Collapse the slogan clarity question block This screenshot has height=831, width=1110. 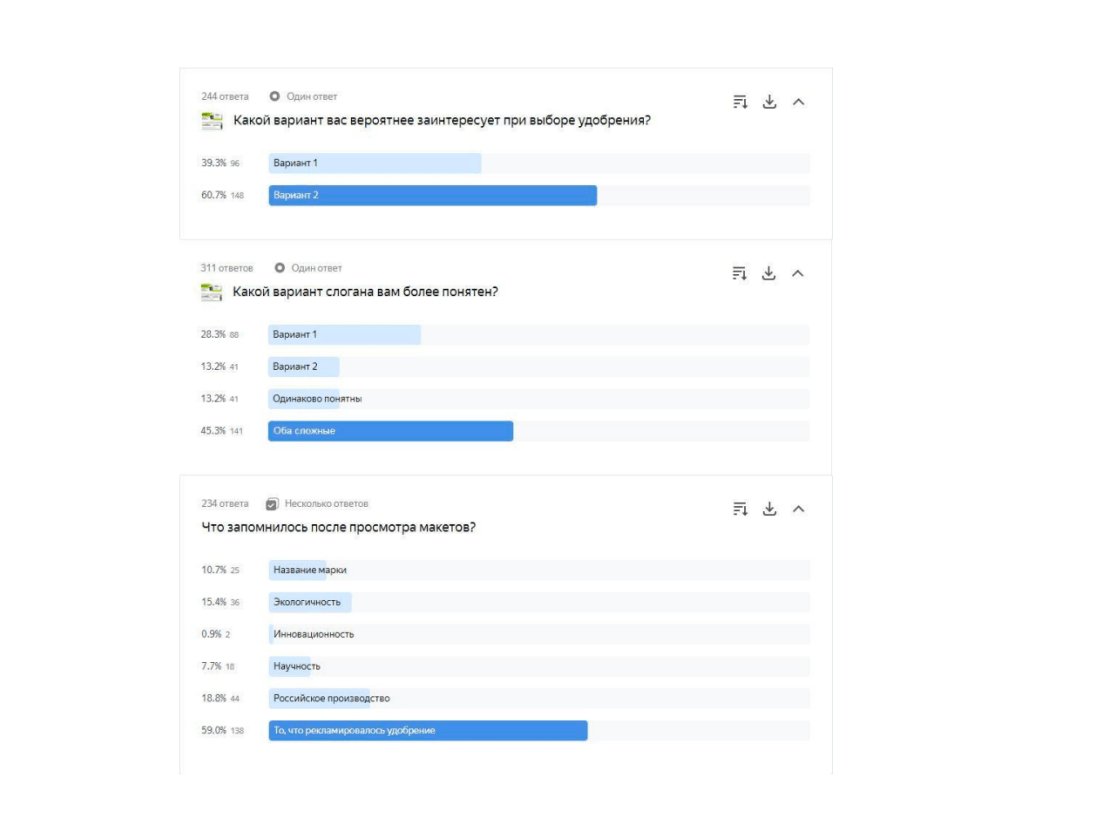[x=798, y=274]
